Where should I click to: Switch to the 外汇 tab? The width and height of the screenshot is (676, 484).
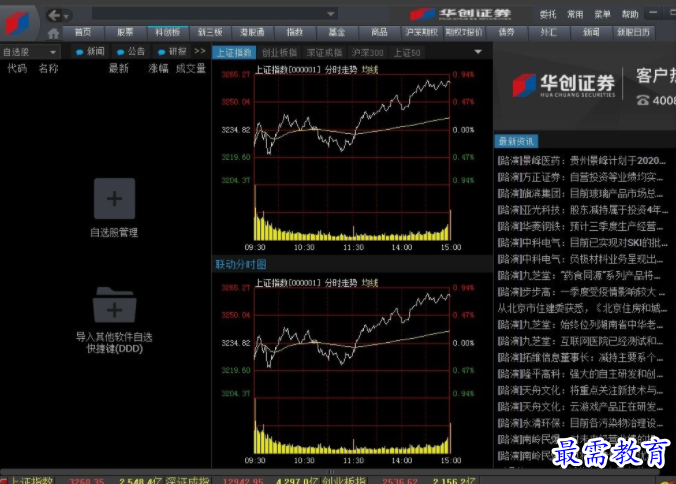point(548,33)
